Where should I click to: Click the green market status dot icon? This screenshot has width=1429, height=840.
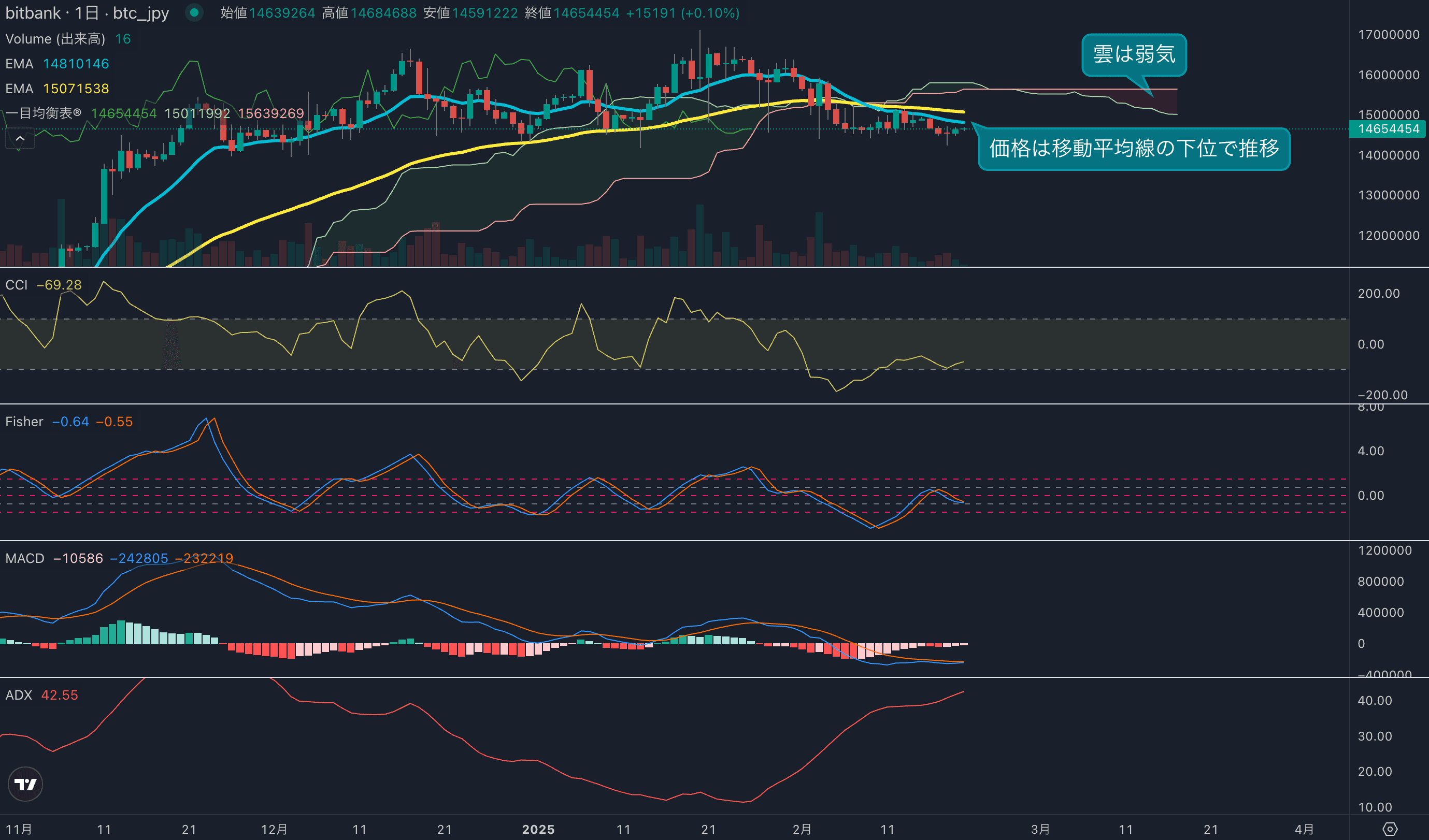tap(194, 12)
